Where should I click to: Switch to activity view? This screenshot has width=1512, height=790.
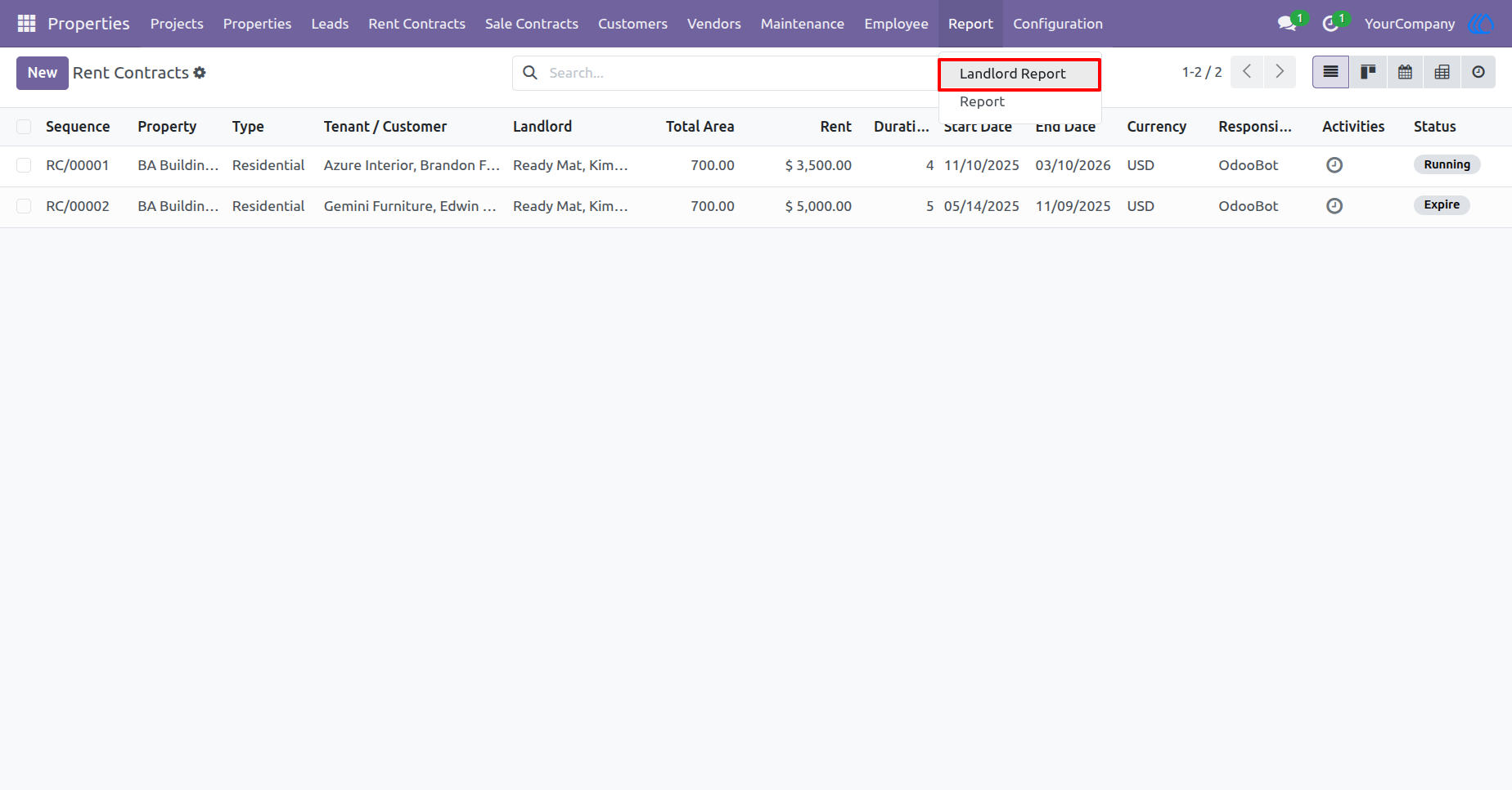point(1478,72)
